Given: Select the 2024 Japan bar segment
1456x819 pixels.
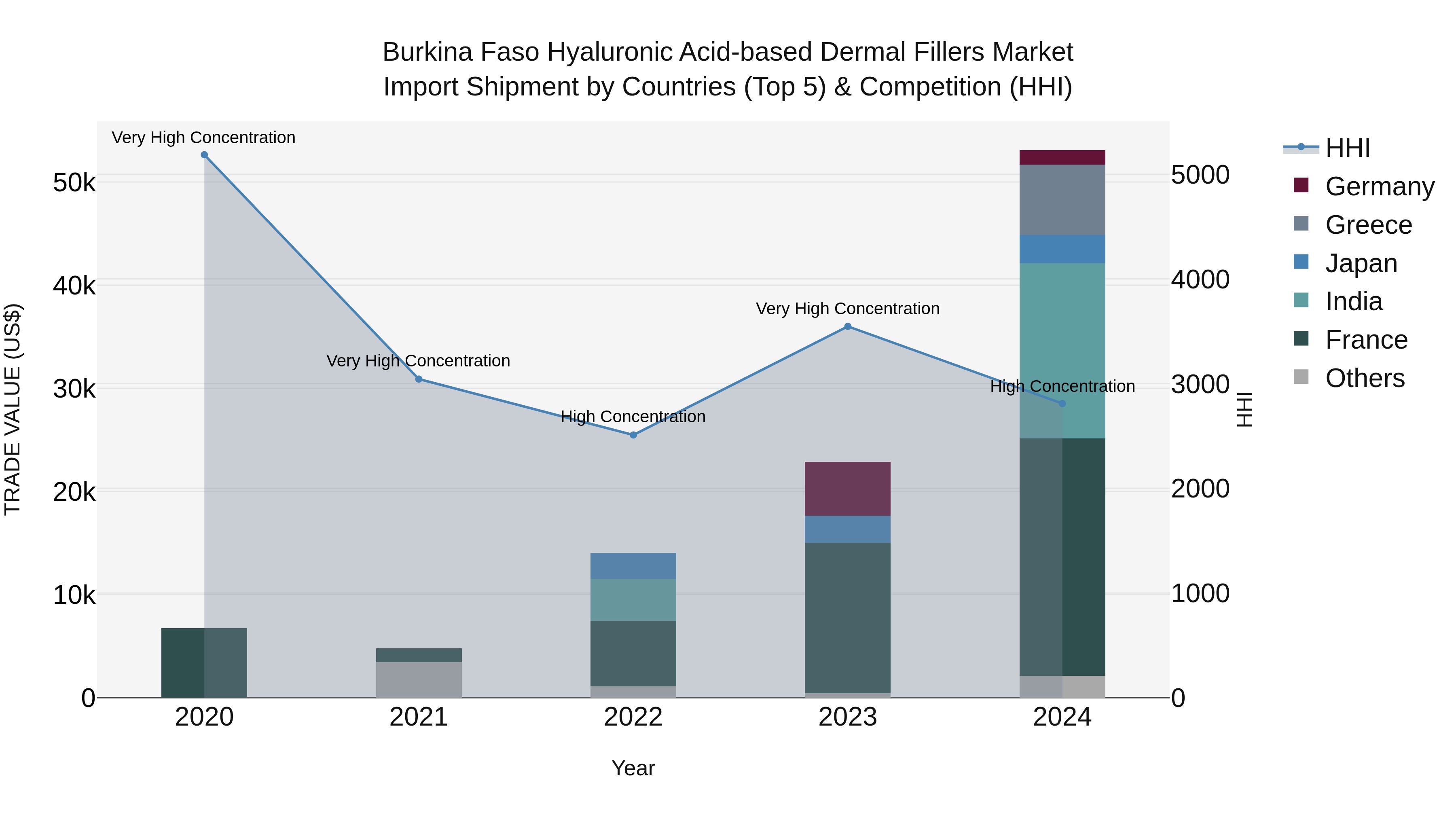Looking at the screenshot, I should [x=1062, y=249].
